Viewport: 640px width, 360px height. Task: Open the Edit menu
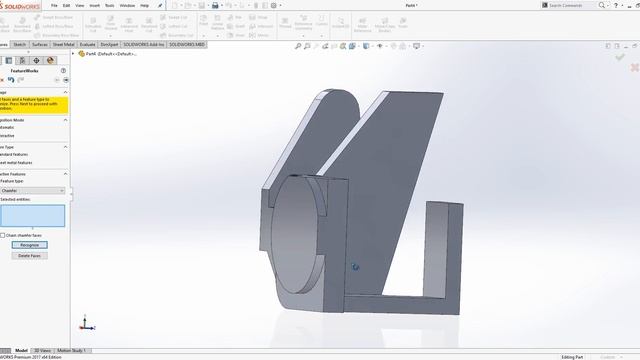click(x=67, y=6)
